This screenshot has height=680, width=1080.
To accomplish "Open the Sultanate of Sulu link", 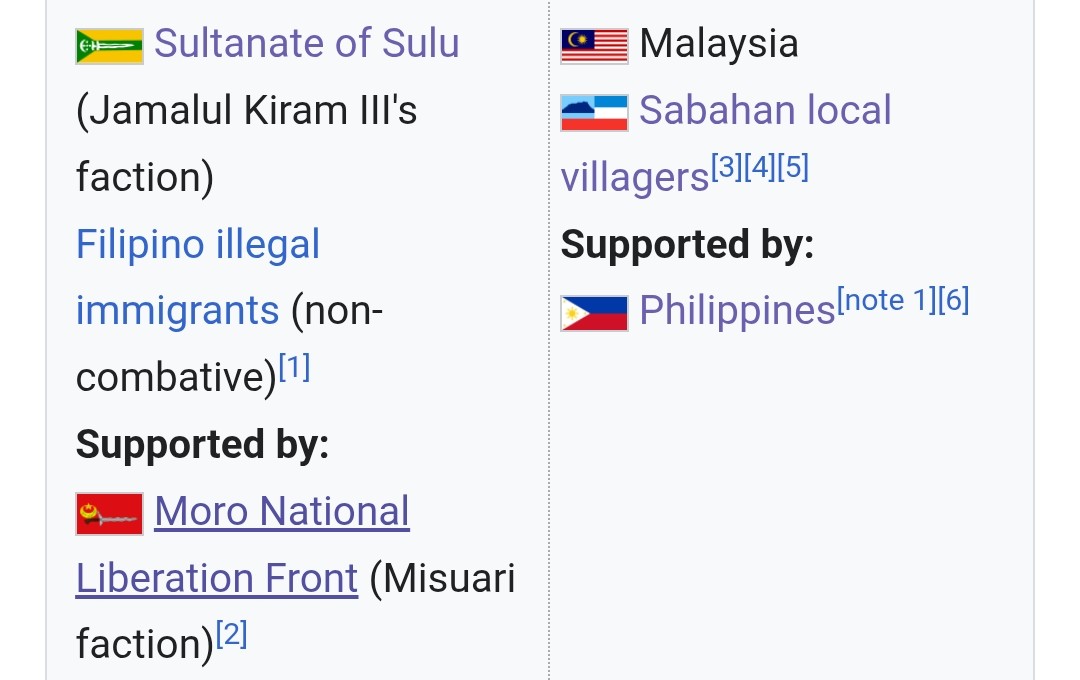I will [307, 43].
